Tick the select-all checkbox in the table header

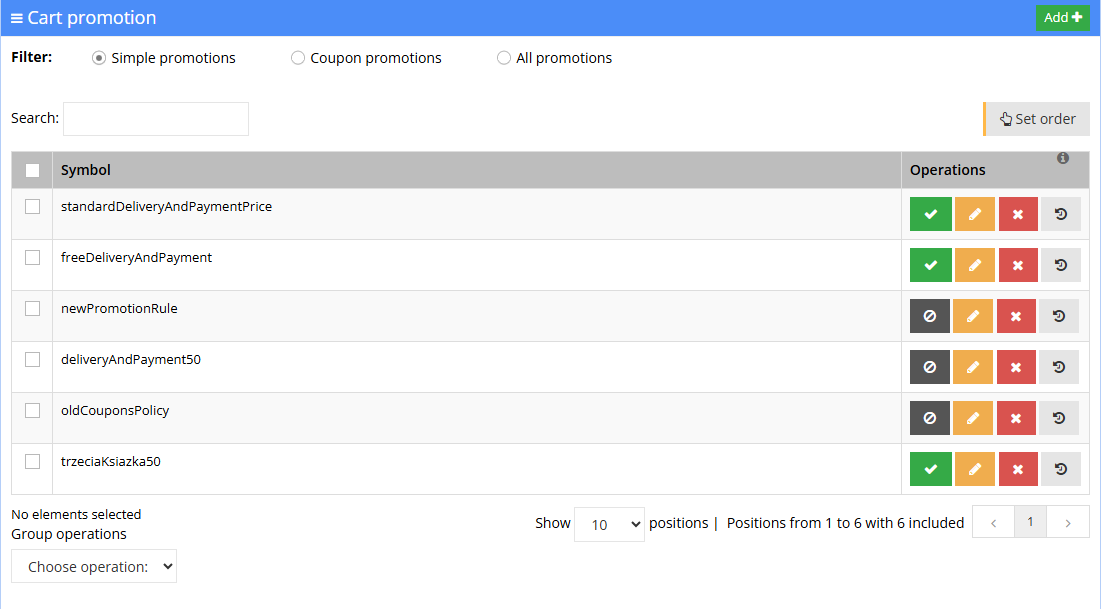pyautogui.click(x=32, y=170)
